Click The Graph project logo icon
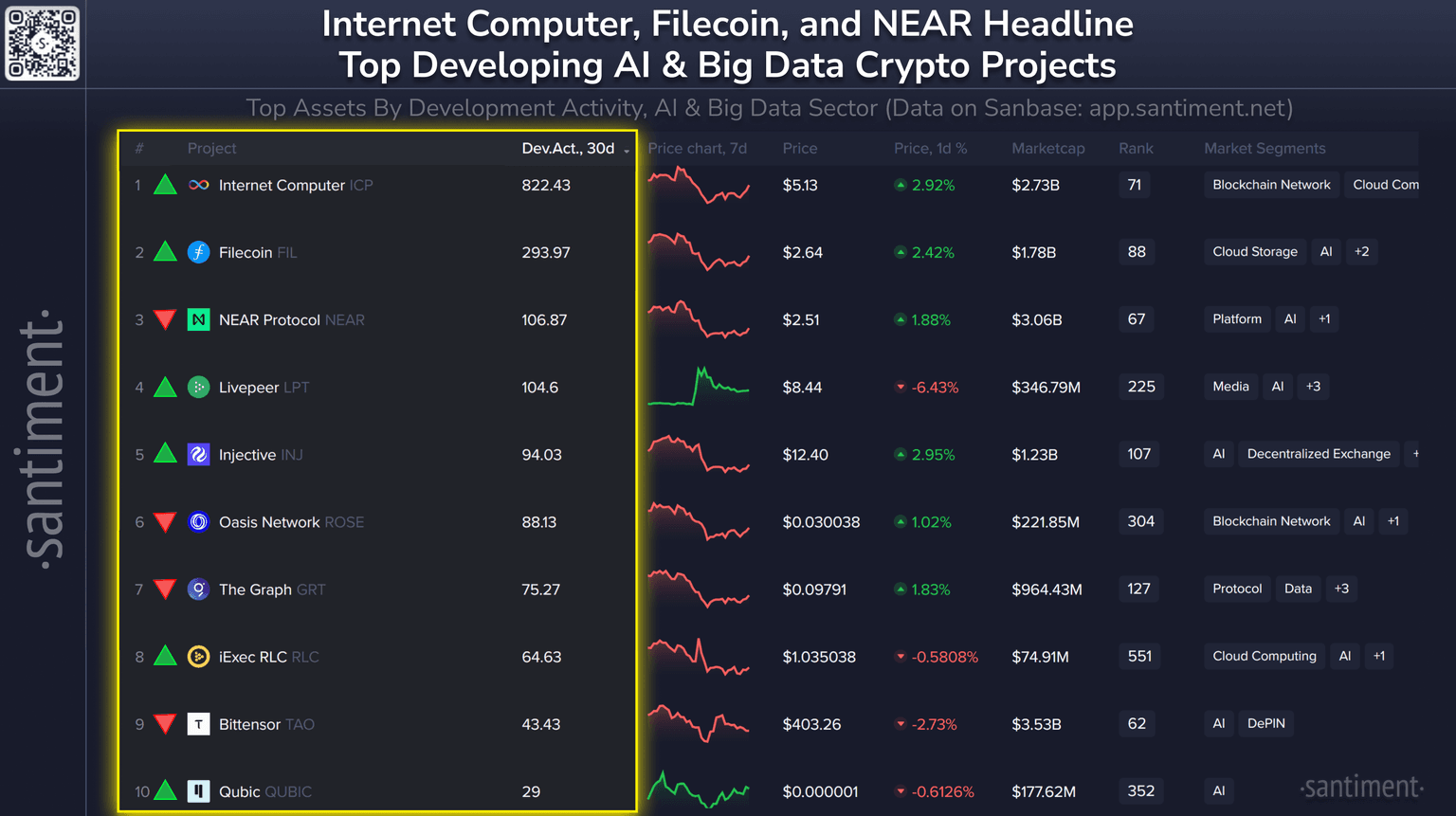Screen dimensions: 1456x816 click(x=198, y=589)
